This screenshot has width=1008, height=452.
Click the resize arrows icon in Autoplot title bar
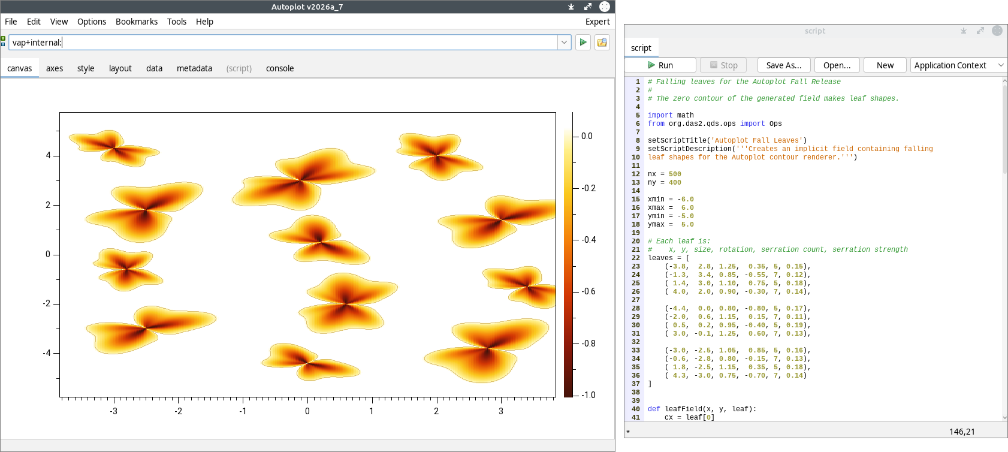588,6
